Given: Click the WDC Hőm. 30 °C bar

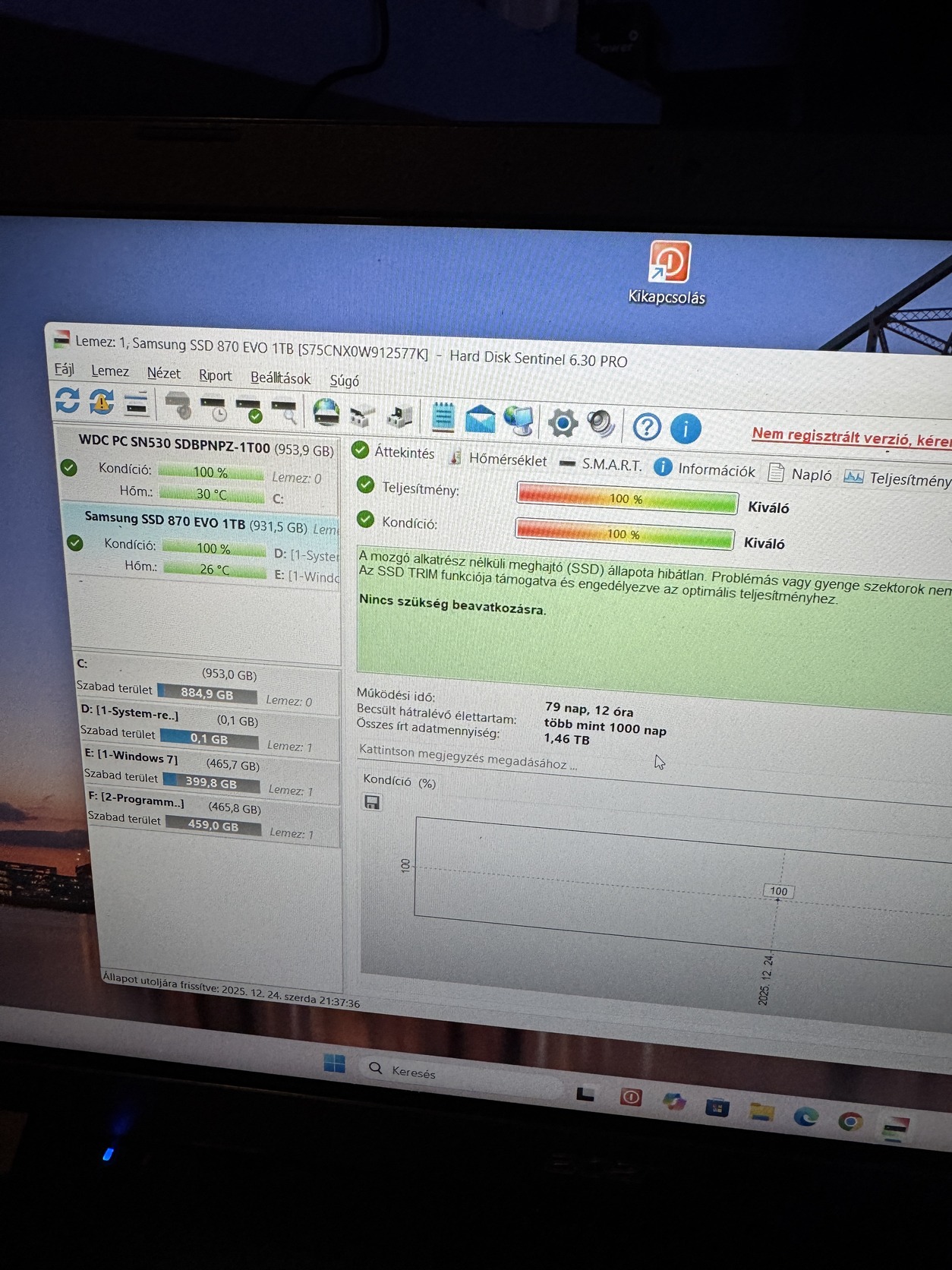Looking at the screenshot, I should 211,493.
